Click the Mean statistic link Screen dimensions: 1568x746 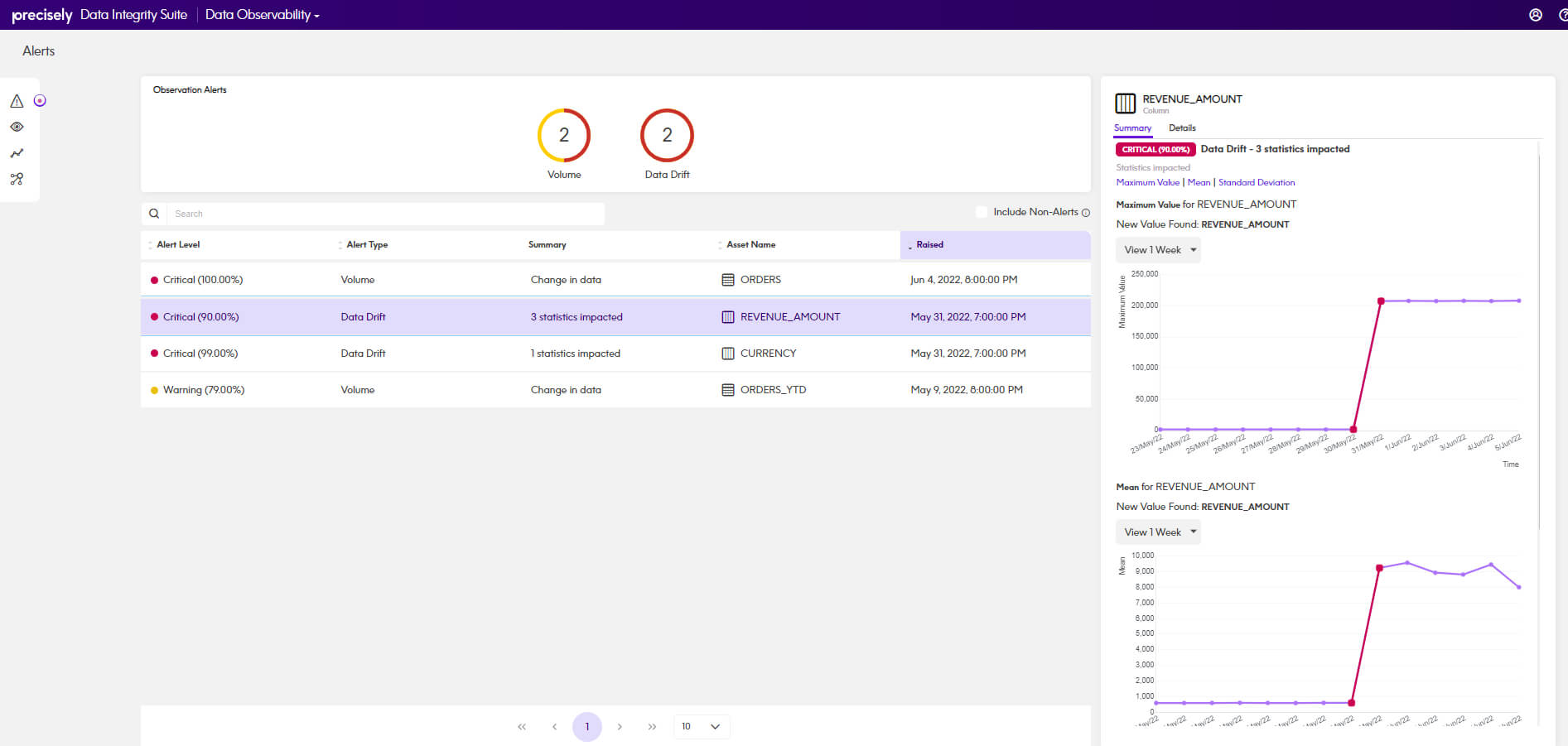(1199, 183)
